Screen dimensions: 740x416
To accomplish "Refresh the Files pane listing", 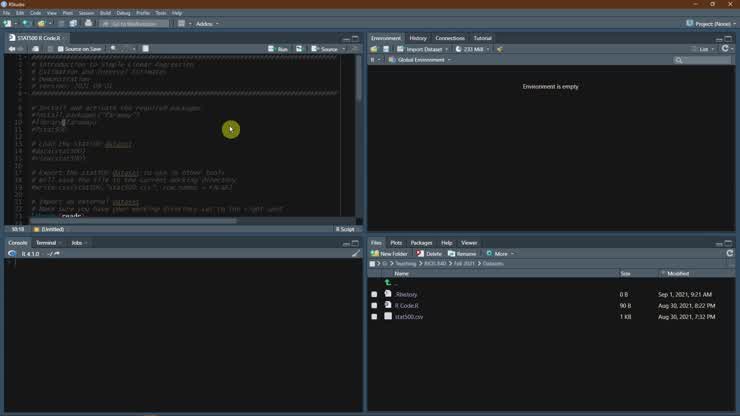I will coord(729,254).
